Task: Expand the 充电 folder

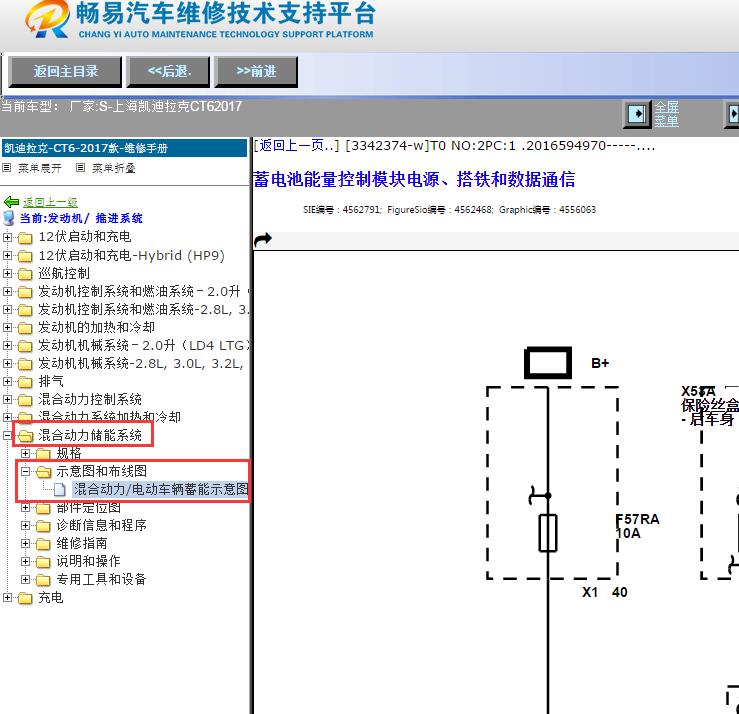Action: (8, 598)
